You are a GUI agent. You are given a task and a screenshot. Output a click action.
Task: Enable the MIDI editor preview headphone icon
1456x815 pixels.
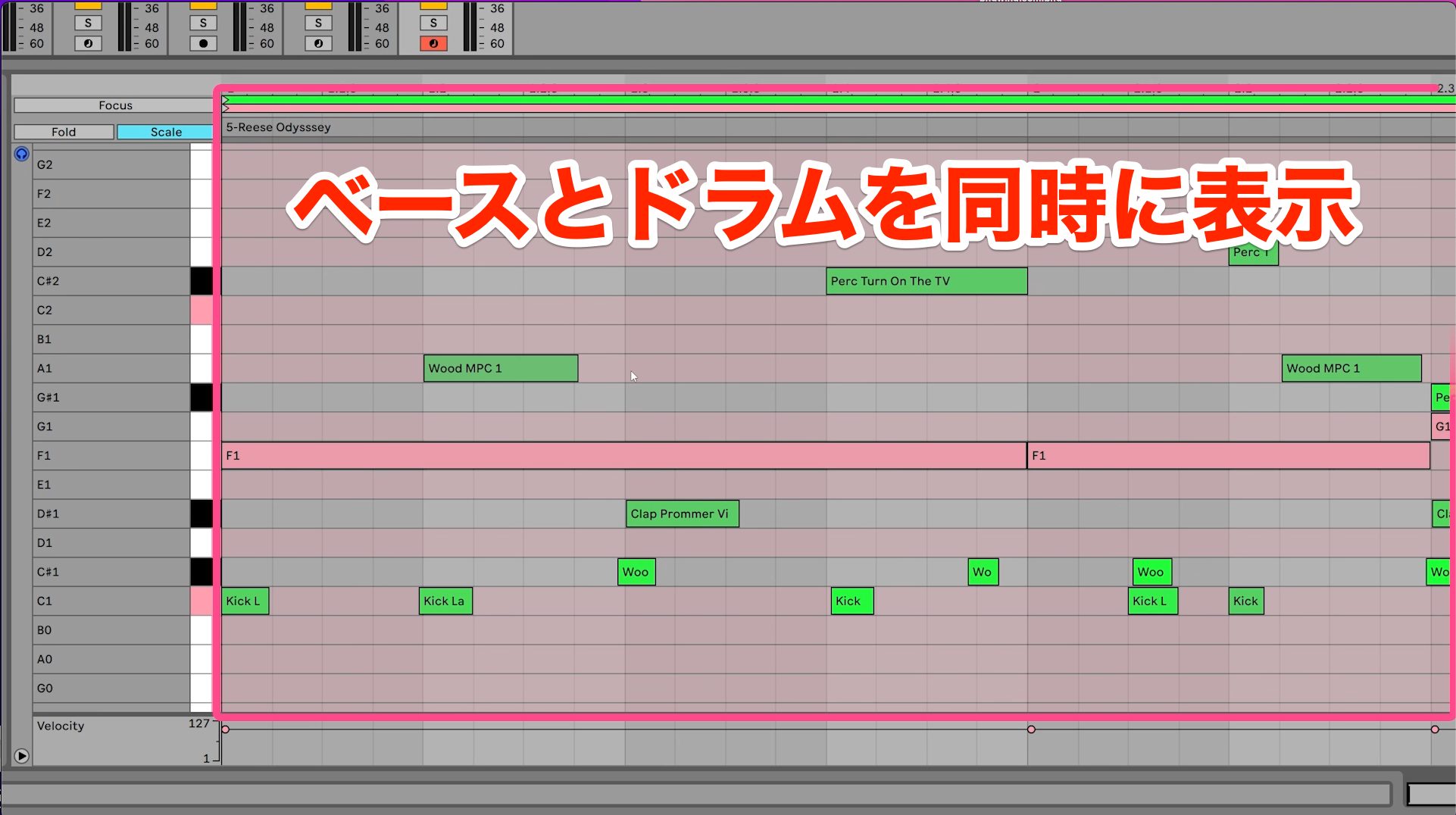pyautogui.click(x=21, y=154)
